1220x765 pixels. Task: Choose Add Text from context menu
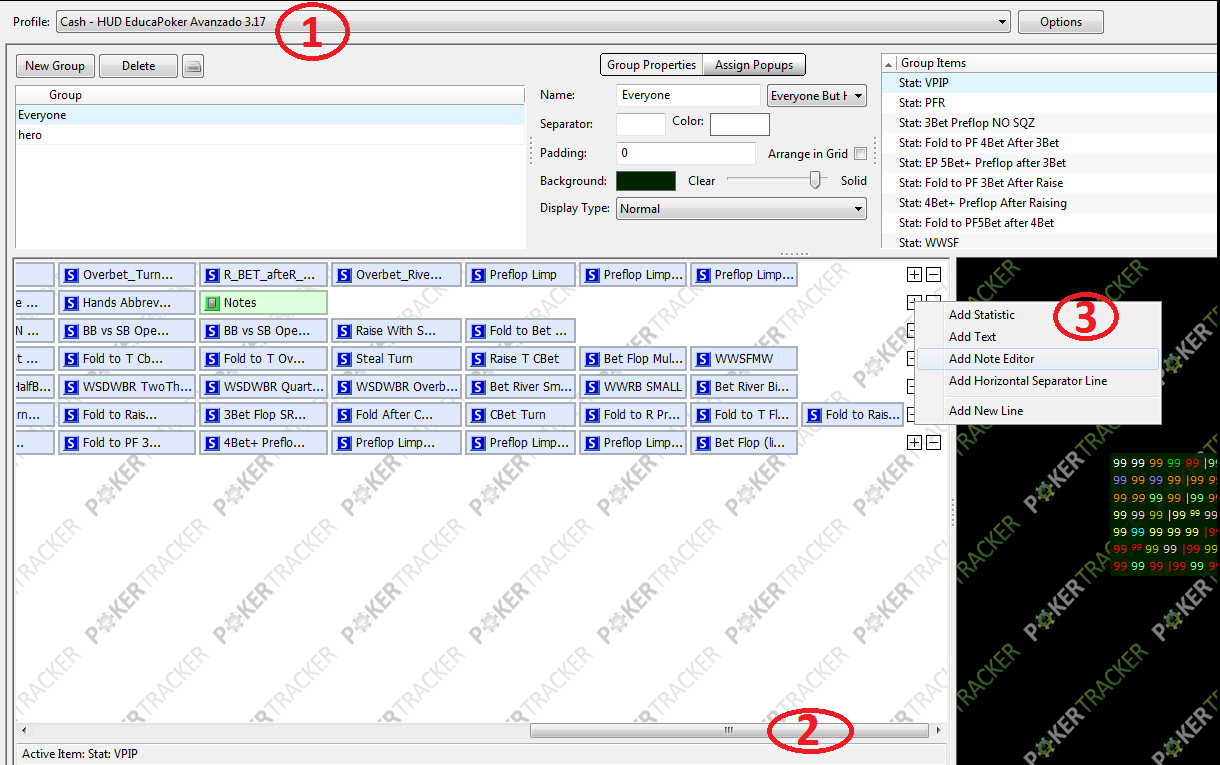(1037, 337)
